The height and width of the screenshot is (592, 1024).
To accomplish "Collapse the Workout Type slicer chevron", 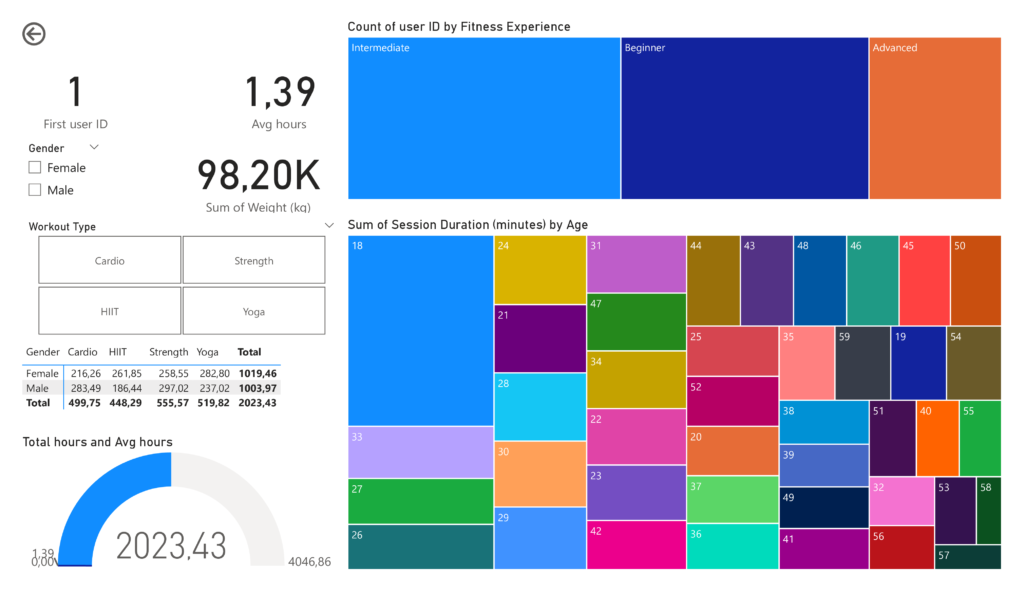I will 329,227.
